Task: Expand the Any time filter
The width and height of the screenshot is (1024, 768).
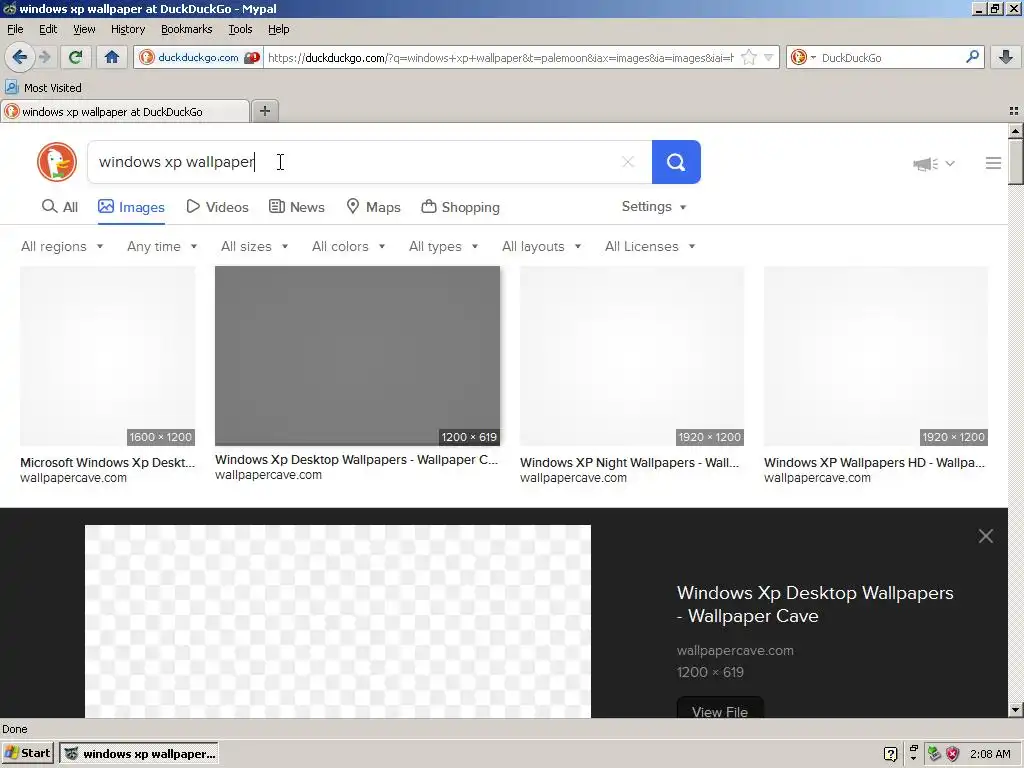Action: (162, 246)
